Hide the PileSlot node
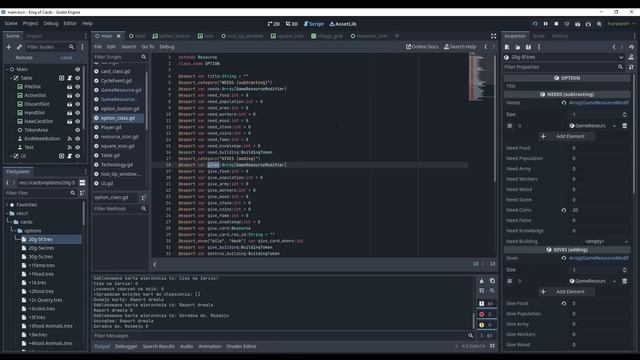Image resolution: width=640 pixels, height=360 pixels. (x=77, y=87)
